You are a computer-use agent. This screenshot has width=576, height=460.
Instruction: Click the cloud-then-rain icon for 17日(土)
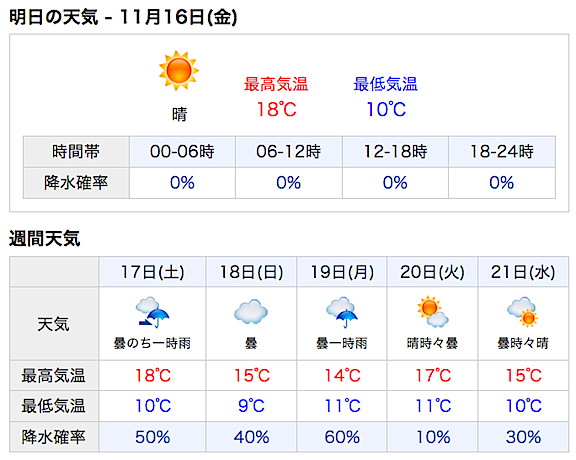click(152, 312)
